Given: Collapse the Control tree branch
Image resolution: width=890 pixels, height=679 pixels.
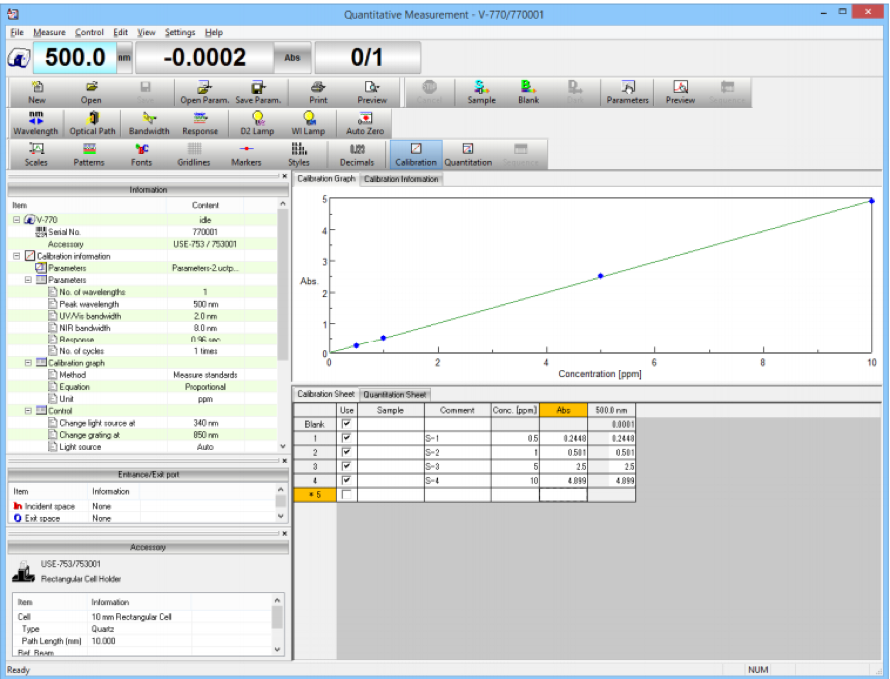Looking at the screenshot, I should 27,409.
